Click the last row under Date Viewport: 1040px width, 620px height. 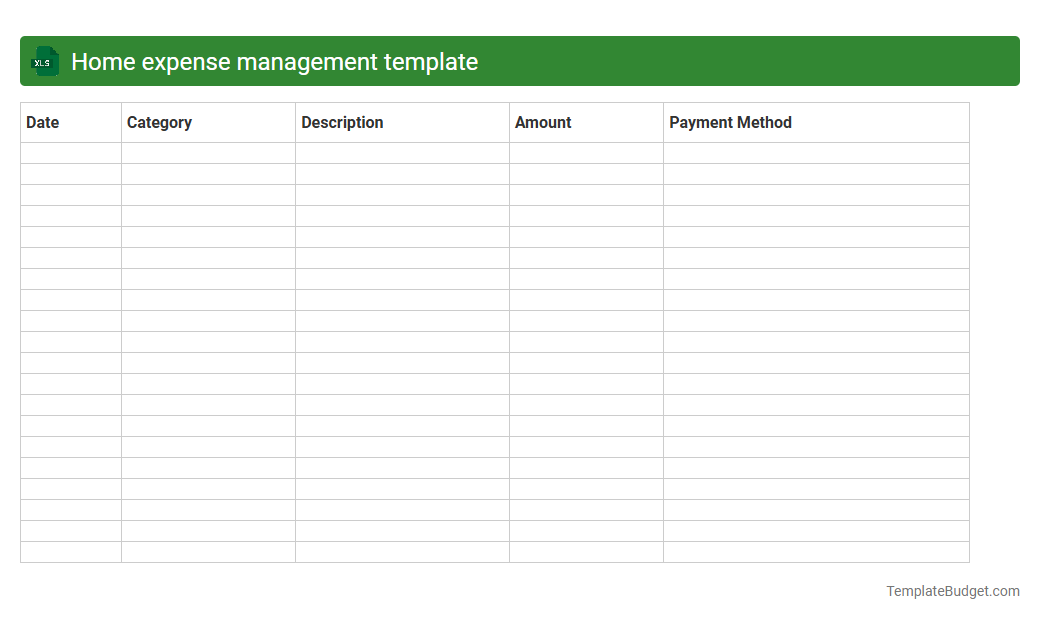(x=70, y=551)
